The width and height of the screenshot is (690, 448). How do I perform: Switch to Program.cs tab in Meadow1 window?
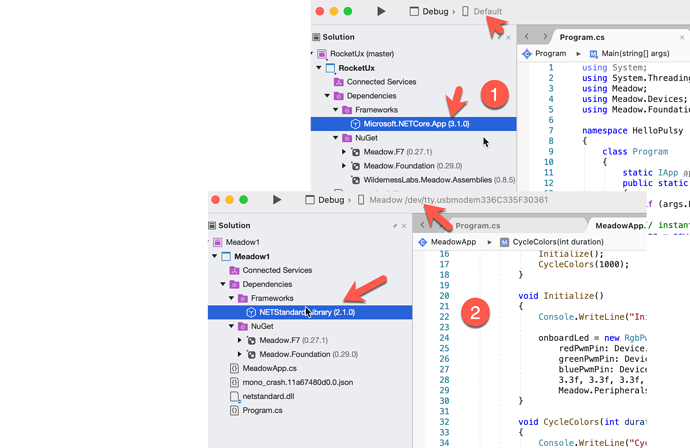tap(477, 226)
